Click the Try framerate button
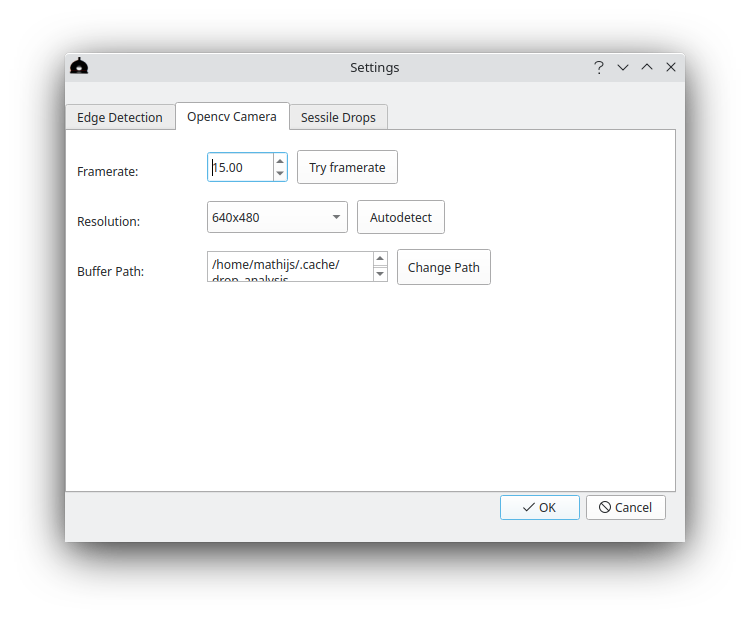 pyautogui.click(x=347, y=167)
